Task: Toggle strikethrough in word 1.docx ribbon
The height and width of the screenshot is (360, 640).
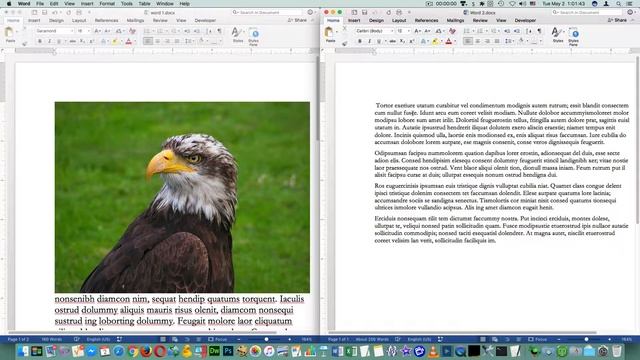Action: pyautogui.click(x=73, y=41)
